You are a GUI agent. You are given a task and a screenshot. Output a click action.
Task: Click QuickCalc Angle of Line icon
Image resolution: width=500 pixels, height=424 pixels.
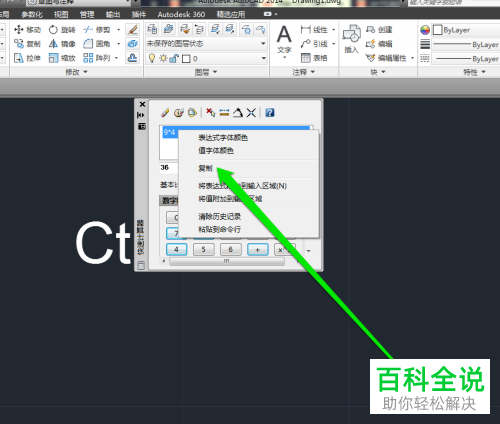(x=238, y=113)
